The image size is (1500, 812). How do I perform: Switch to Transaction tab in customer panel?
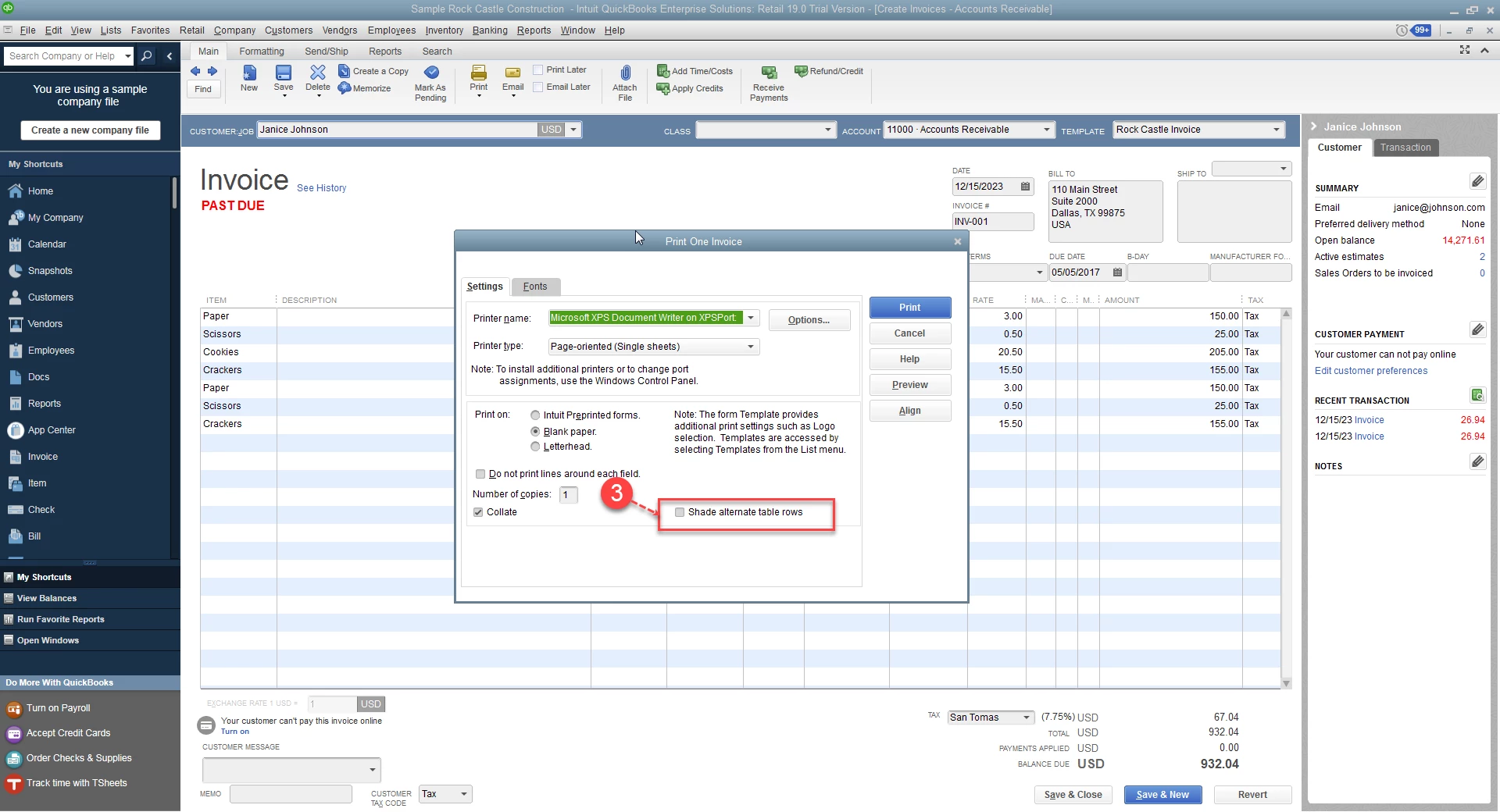click(x=1405, y=148)
